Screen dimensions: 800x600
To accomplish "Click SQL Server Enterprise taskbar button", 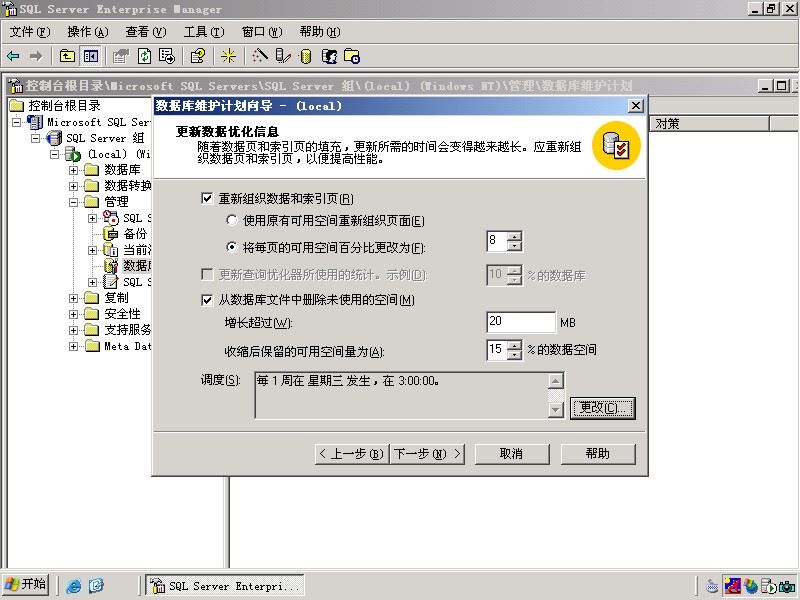I will coord(225,585).
